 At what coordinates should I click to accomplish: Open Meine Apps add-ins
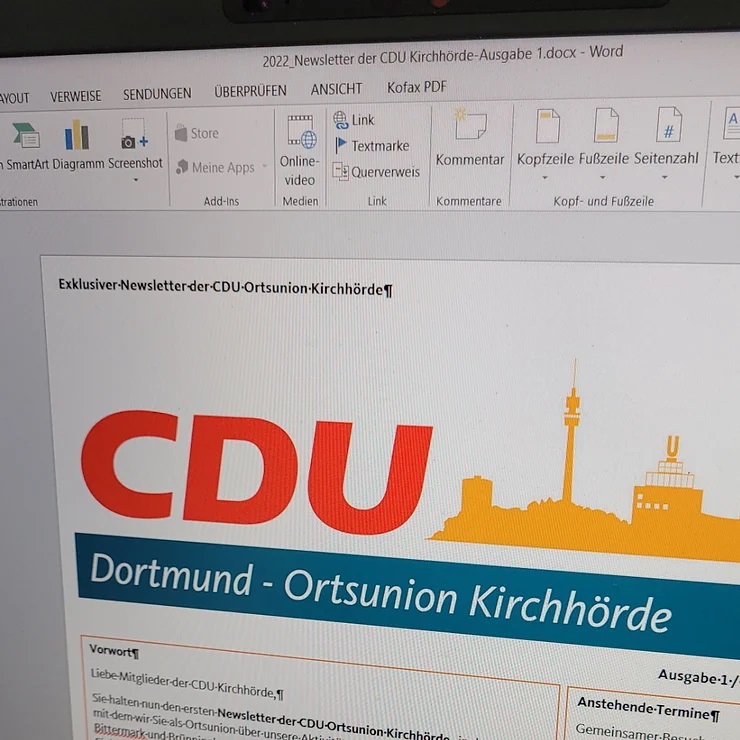[216, 168]
